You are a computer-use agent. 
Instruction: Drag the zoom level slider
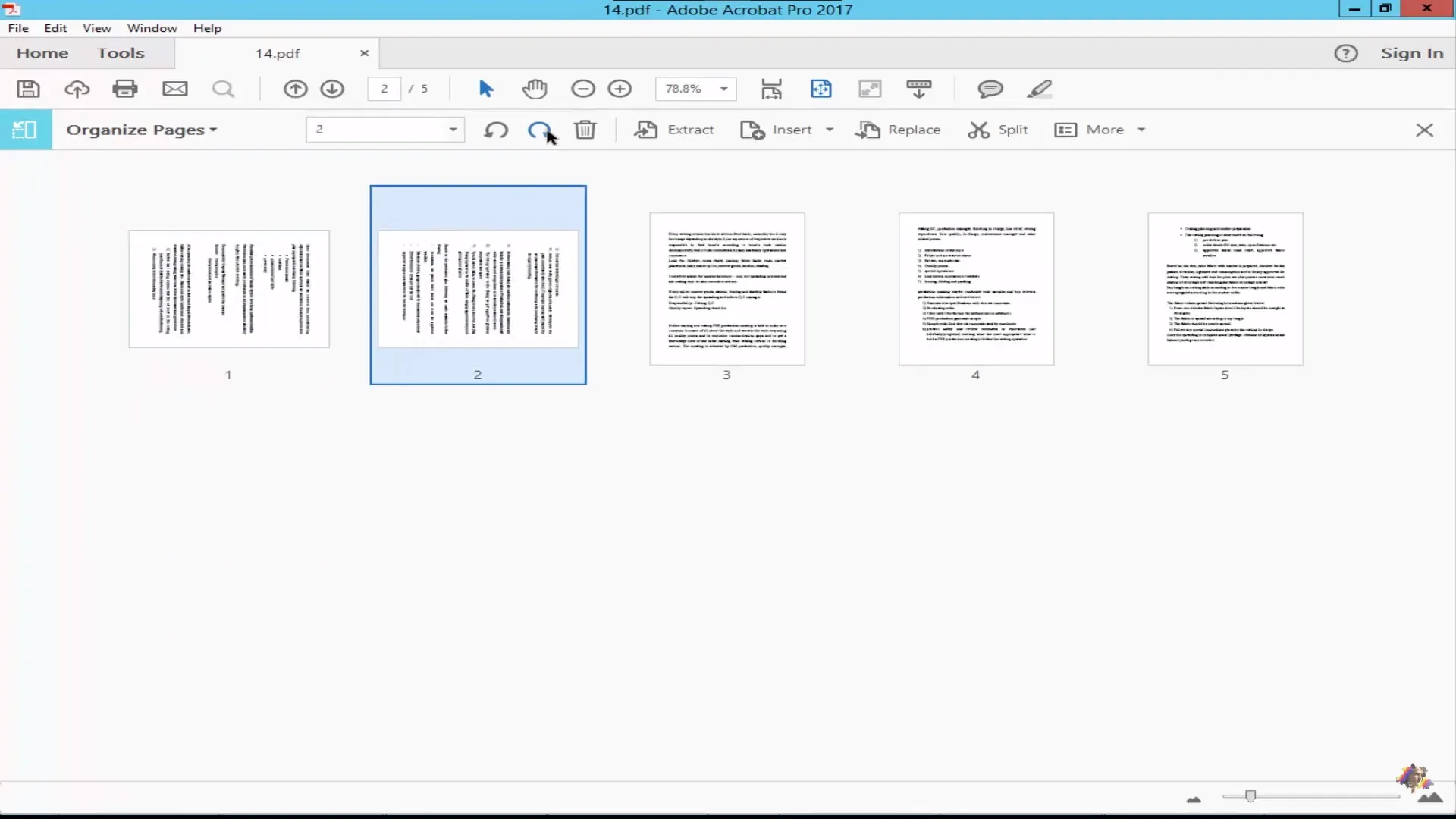point(1251,794)
